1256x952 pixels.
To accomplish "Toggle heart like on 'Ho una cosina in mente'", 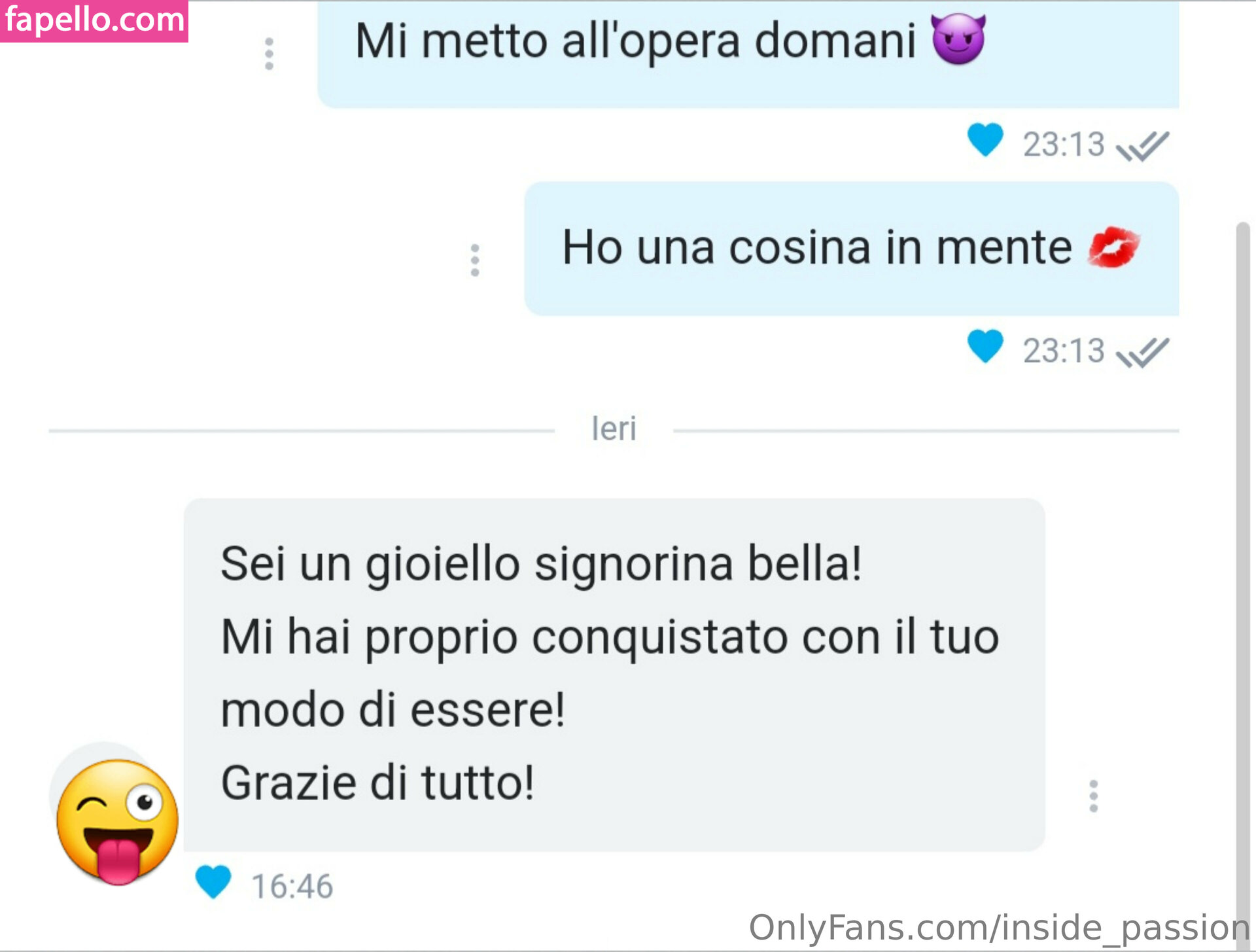I will [x=985, y=346].
